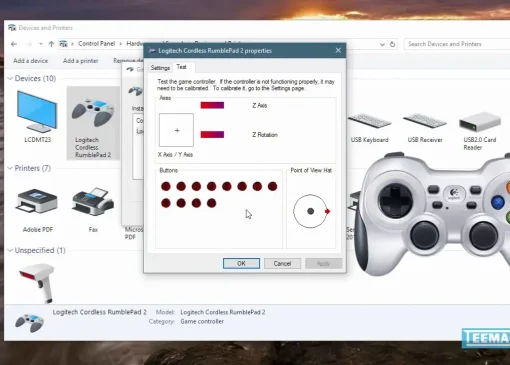Viewport: 510px width, 365px height.
Task: Click the Devices and Printers title bar icon
Action: pyautogui.click(x=12, y=28)
